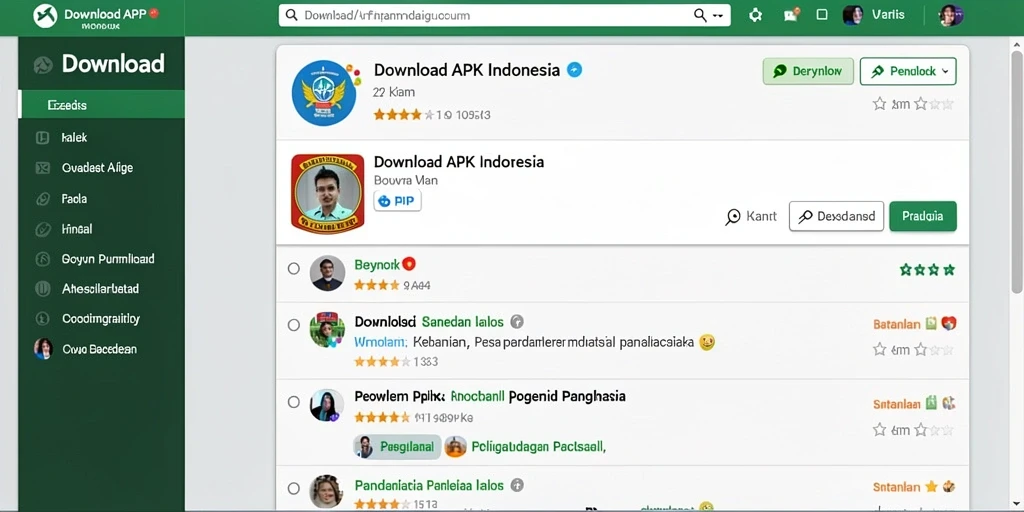Click the Ahescilarbatad sidebar icon
This screenshot has height=512, width=1024.
click(42, 289)
